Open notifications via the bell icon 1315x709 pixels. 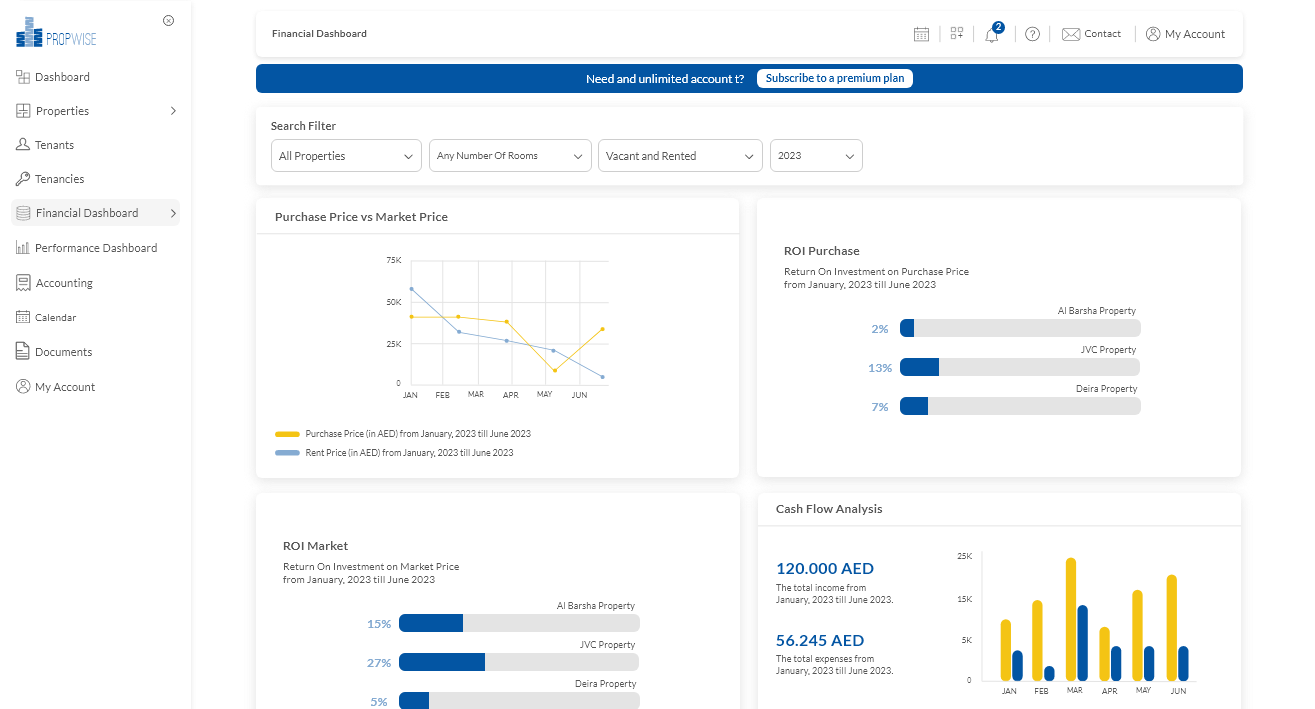(991, 34)
